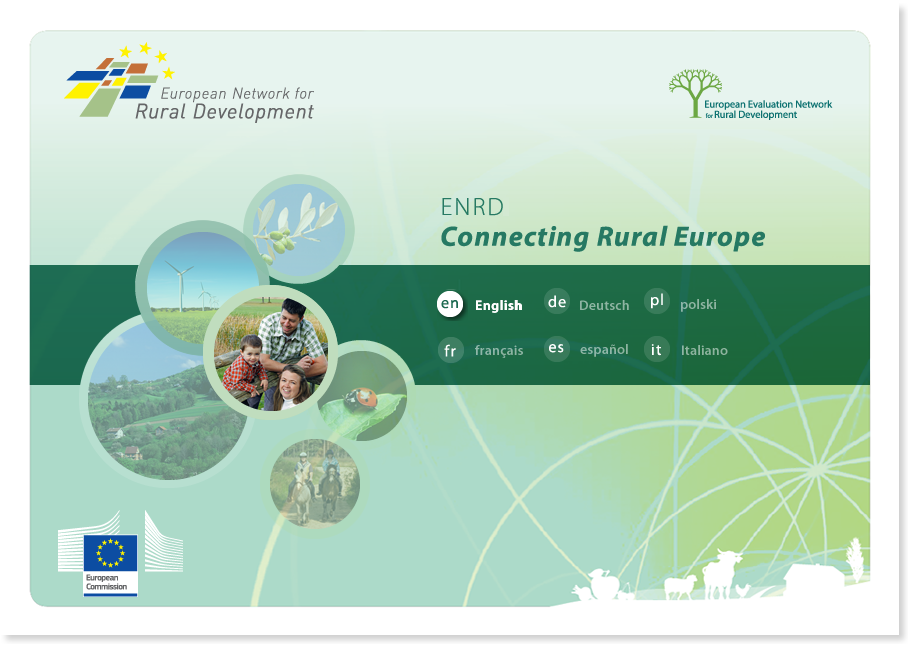
Task: Select the 'it' language badge
Action: click(657, 349)
